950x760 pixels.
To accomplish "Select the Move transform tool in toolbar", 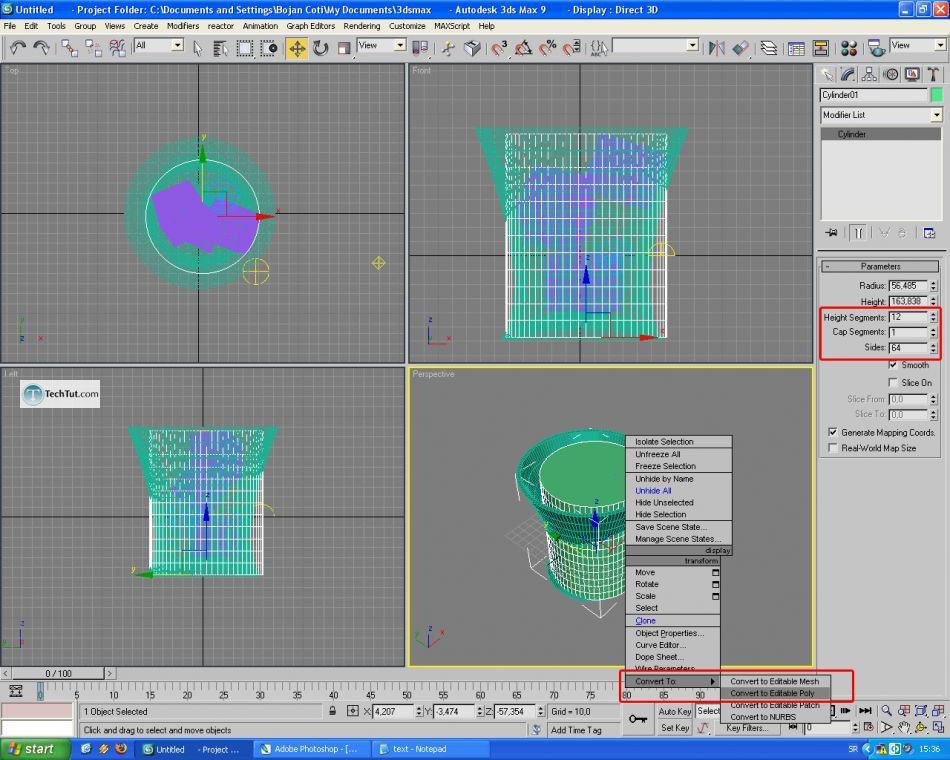I will tap(297, 48).
